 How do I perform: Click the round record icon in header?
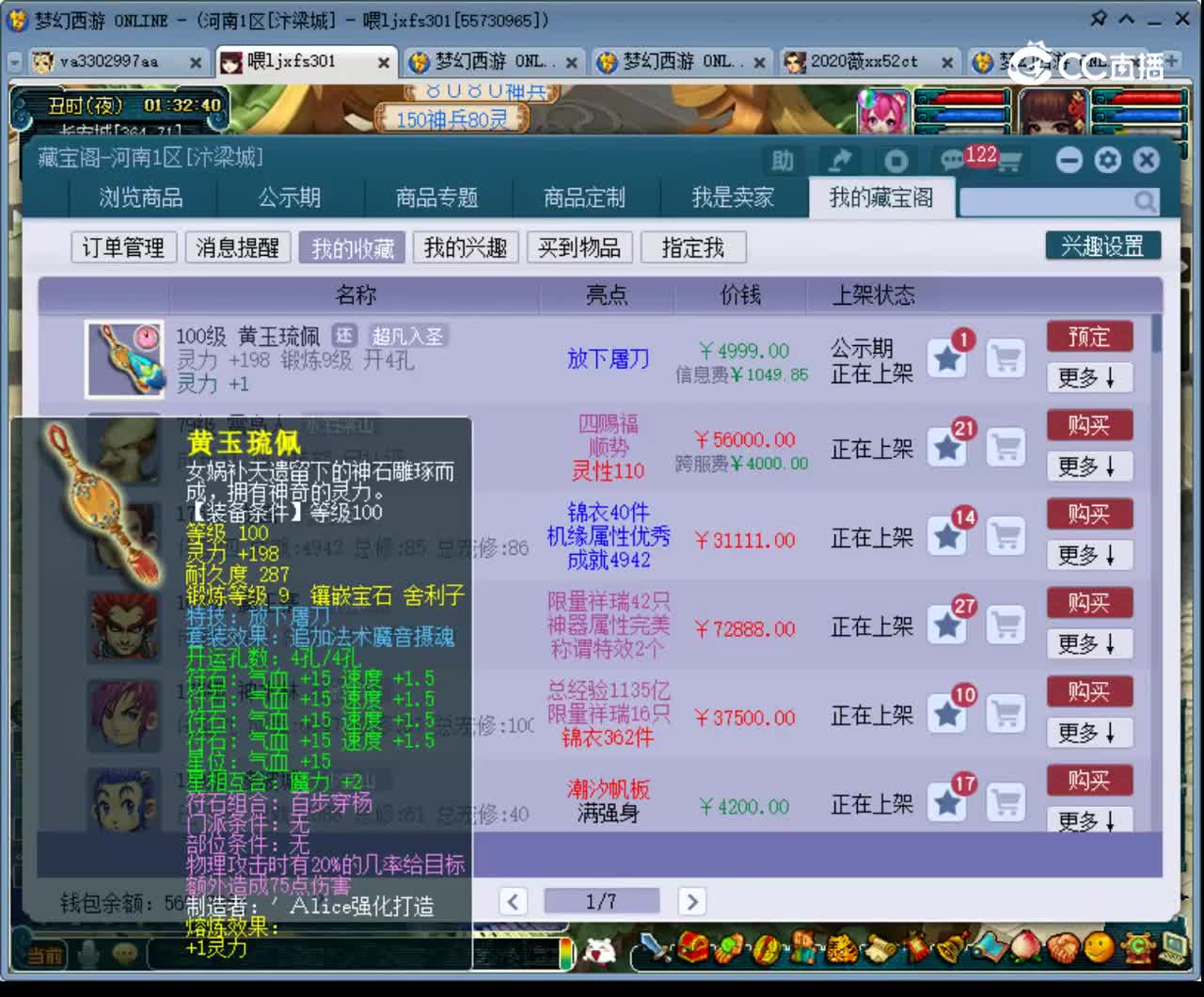coord(896,161)
